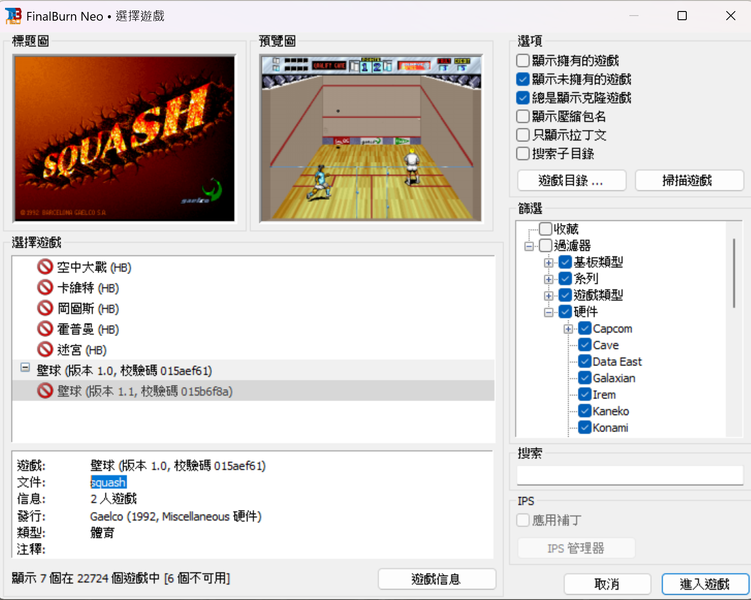Uncheck the 系列 filter checkbox
Screen dimensions: 751x600
(565, 279)
